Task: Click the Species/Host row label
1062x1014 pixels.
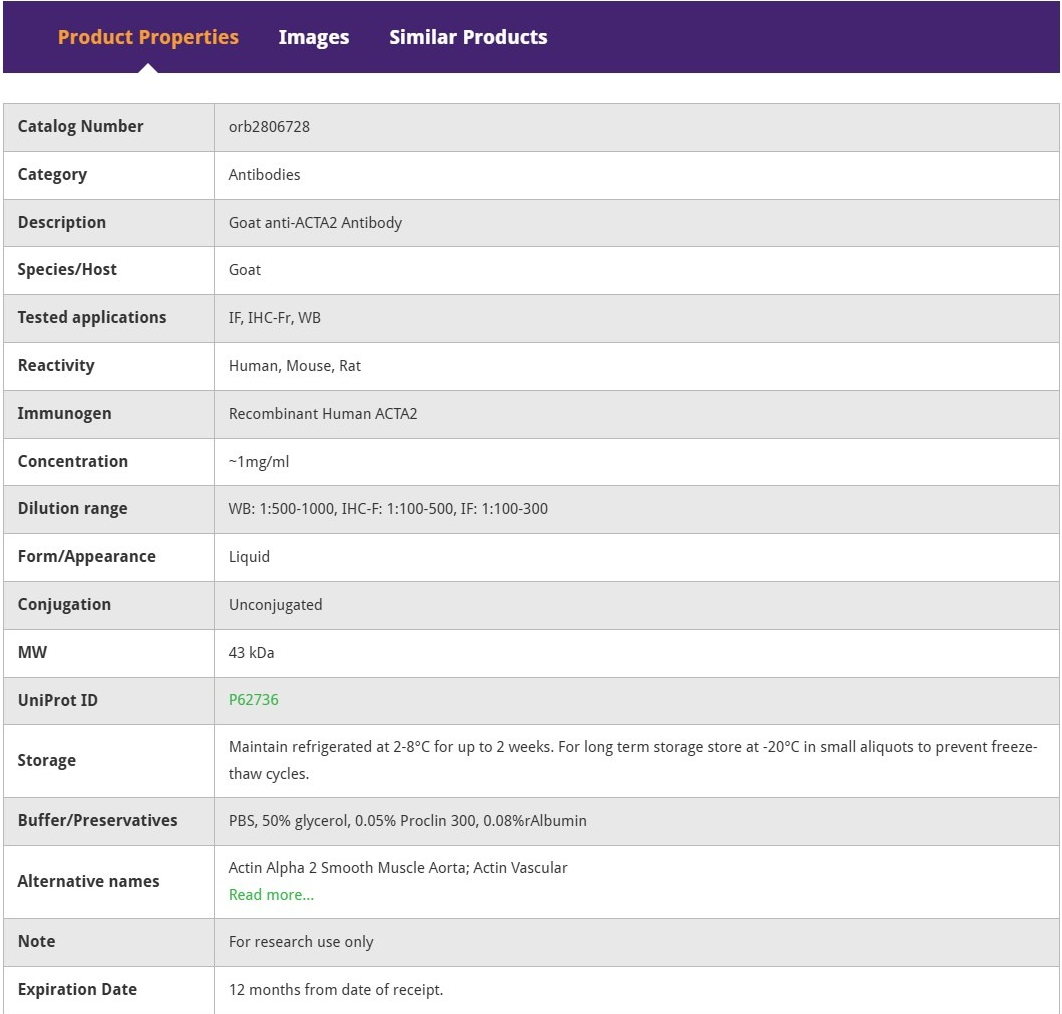Action: 67,270
